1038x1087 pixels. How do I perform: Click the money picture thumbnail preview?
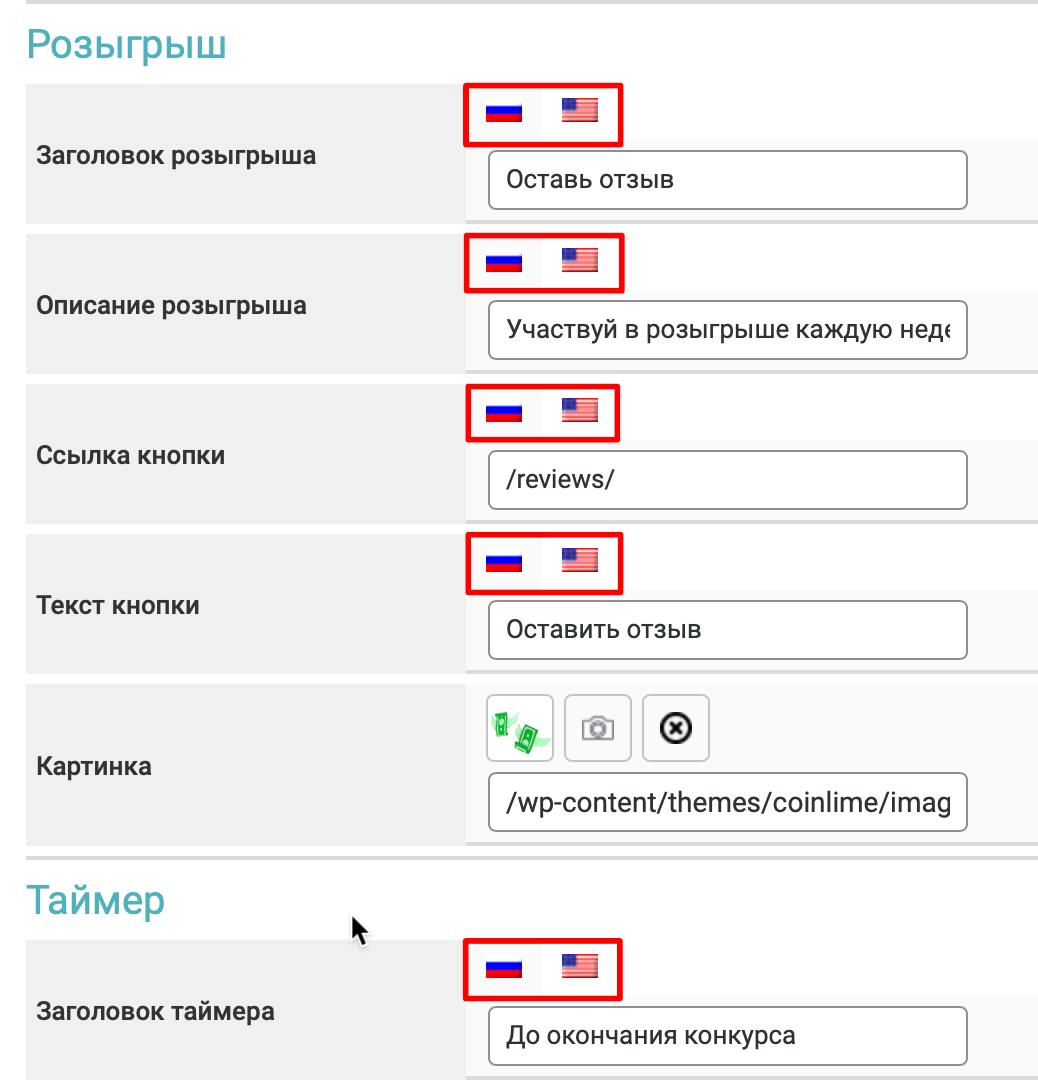click(520, 728)
